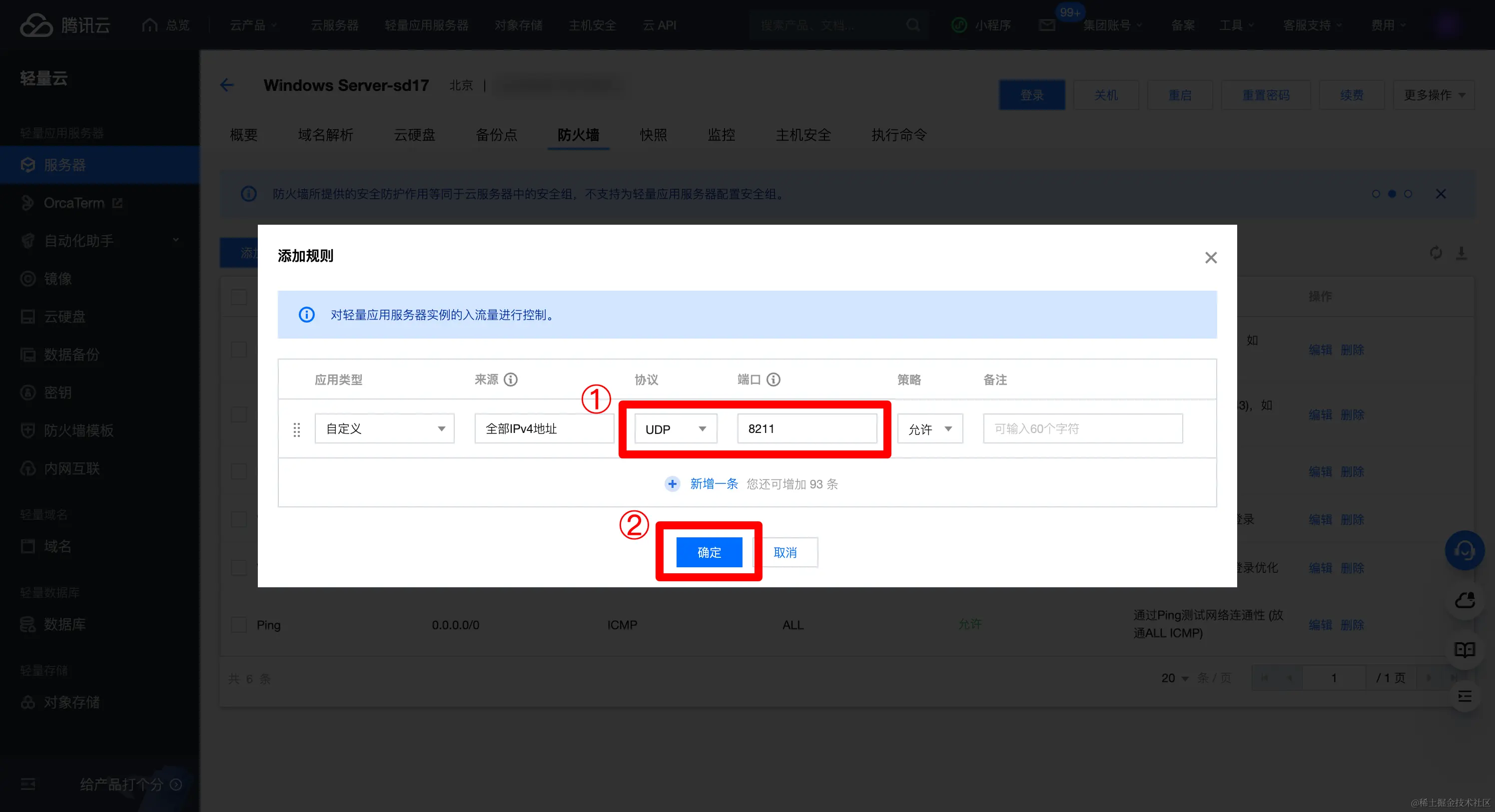Click the info icon next to 来源
1495x812 pixels.
click(510, 380)
